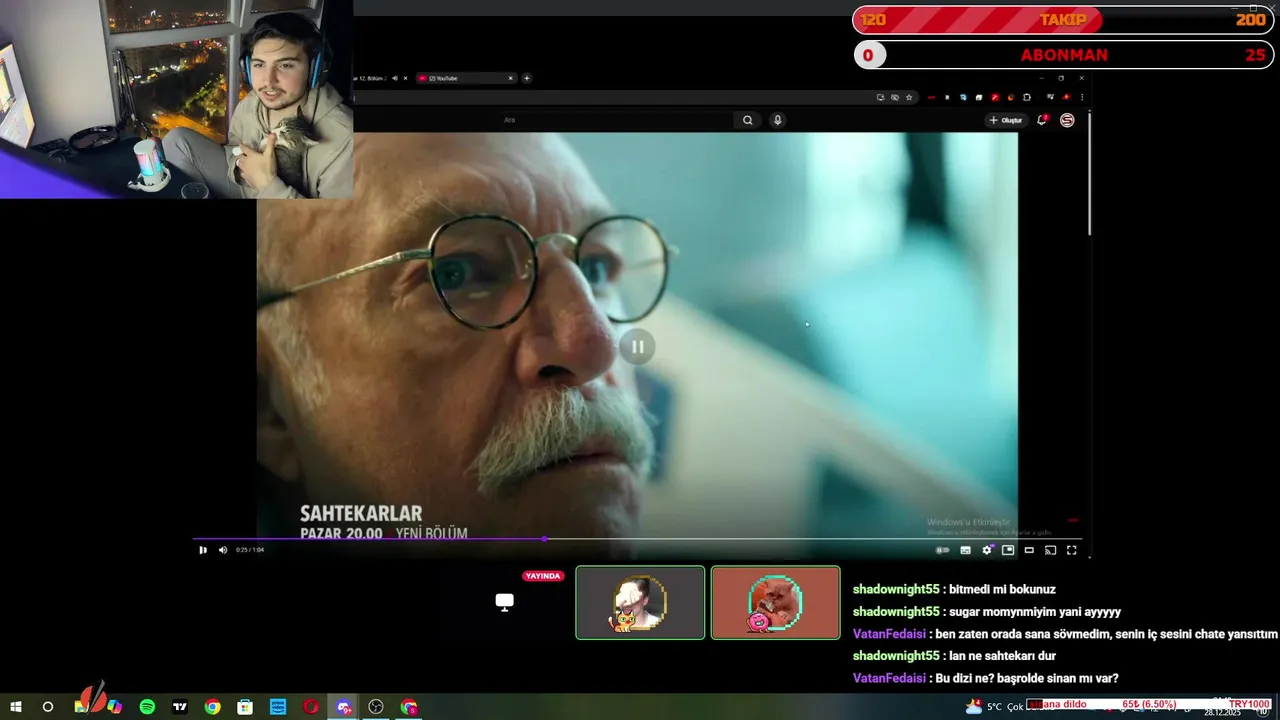Switch the player to miniplayer mode
This screenshot has height=720, width=1280.
(1008, 550)
